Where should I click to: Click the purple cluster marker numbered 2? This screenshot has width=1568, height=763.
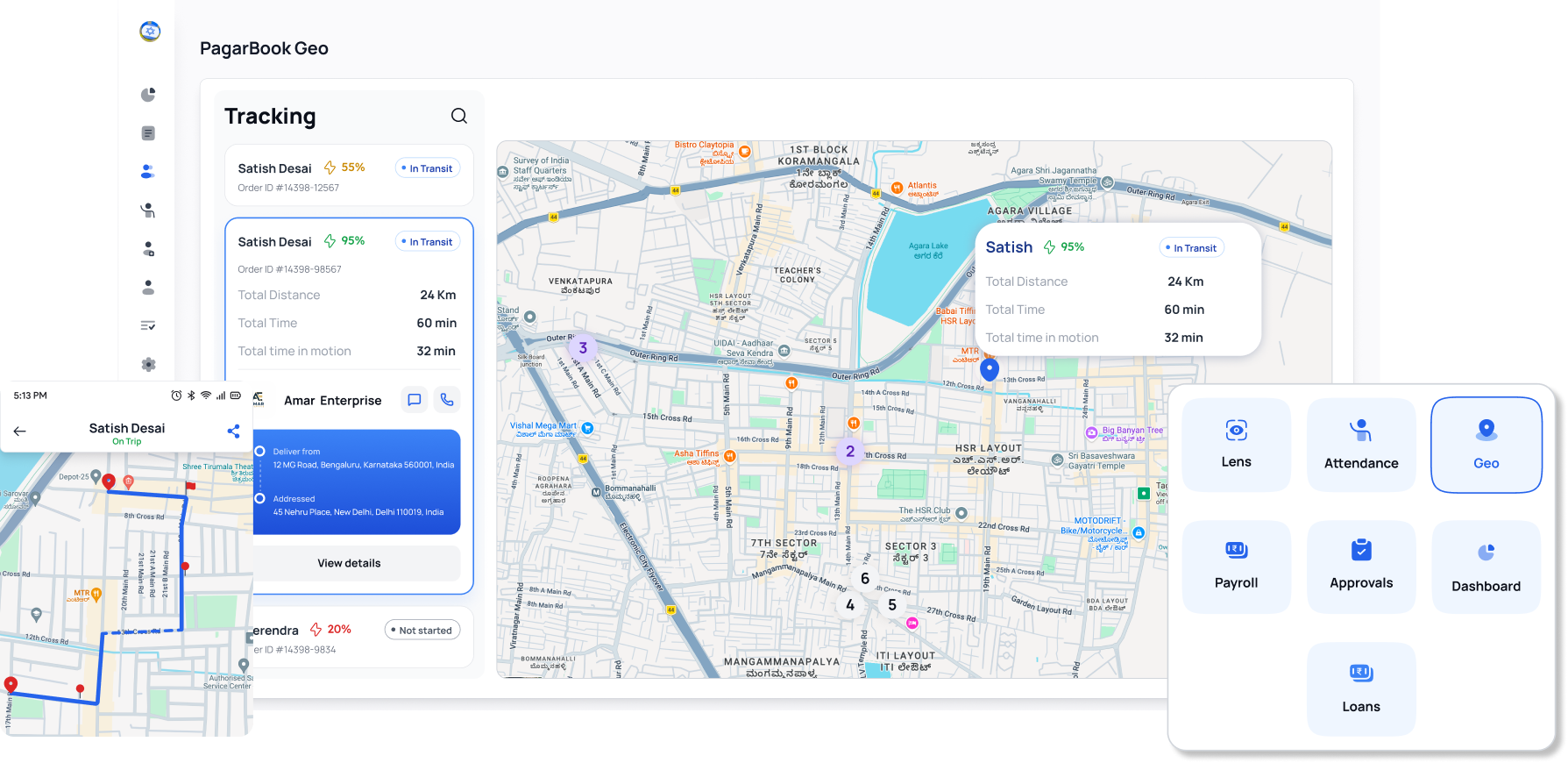coord(850,452)
